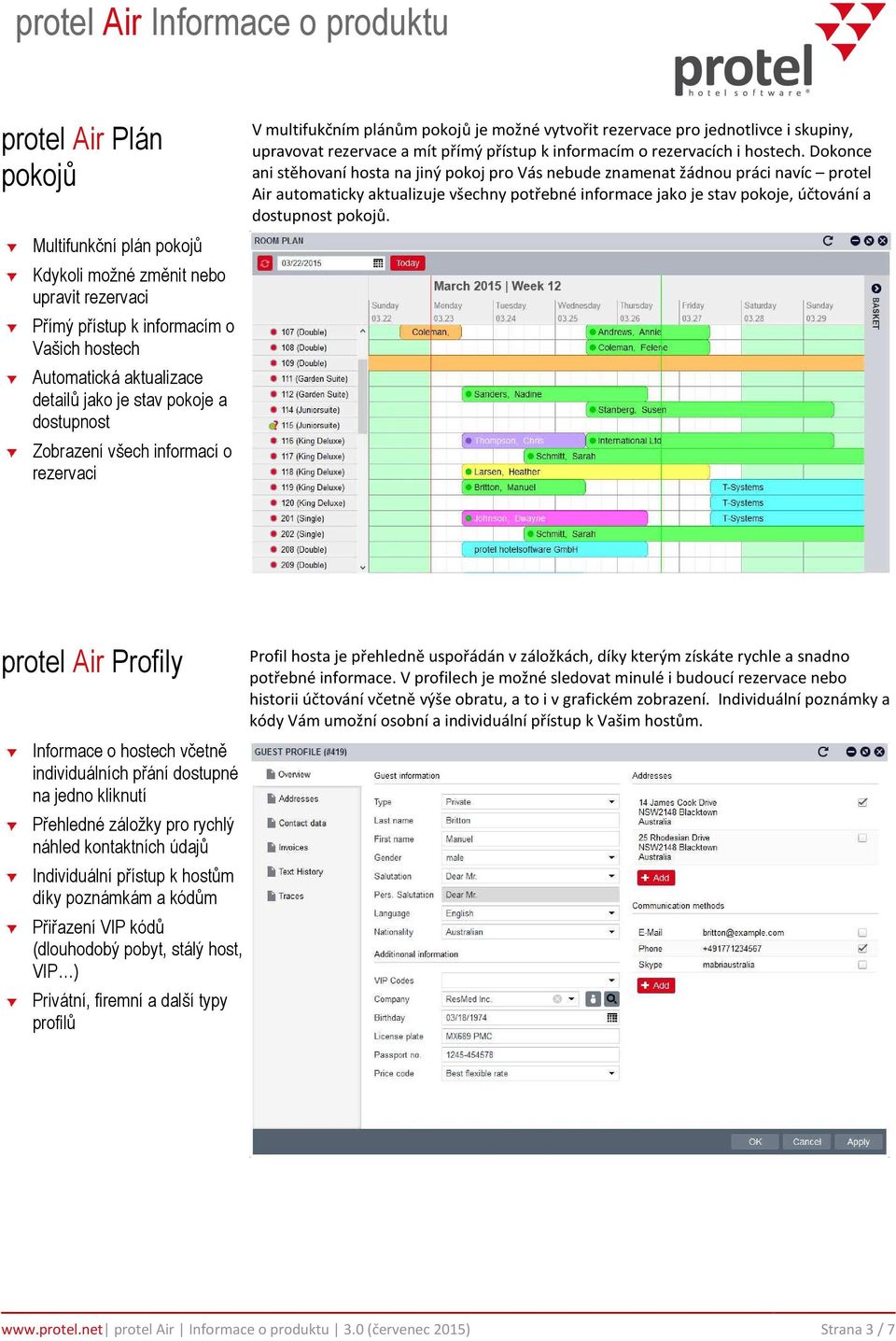Image resolution: width=896 pixels, height=1341 pixels.
Task: Click the Add button under Addresses
Action: (655, 878)
